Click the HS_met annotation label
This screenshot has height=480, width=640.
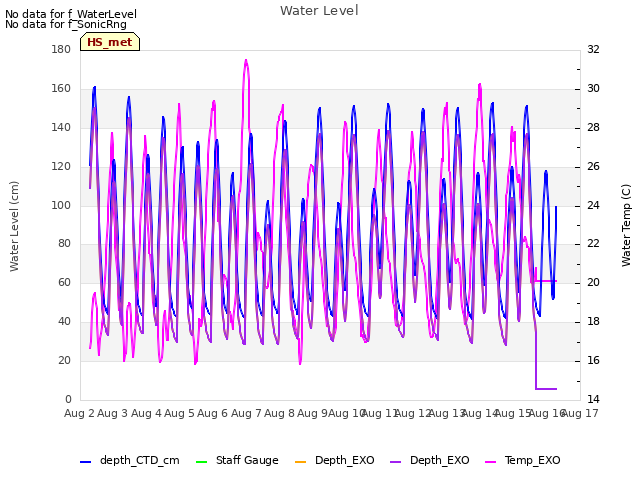point(110,42)
